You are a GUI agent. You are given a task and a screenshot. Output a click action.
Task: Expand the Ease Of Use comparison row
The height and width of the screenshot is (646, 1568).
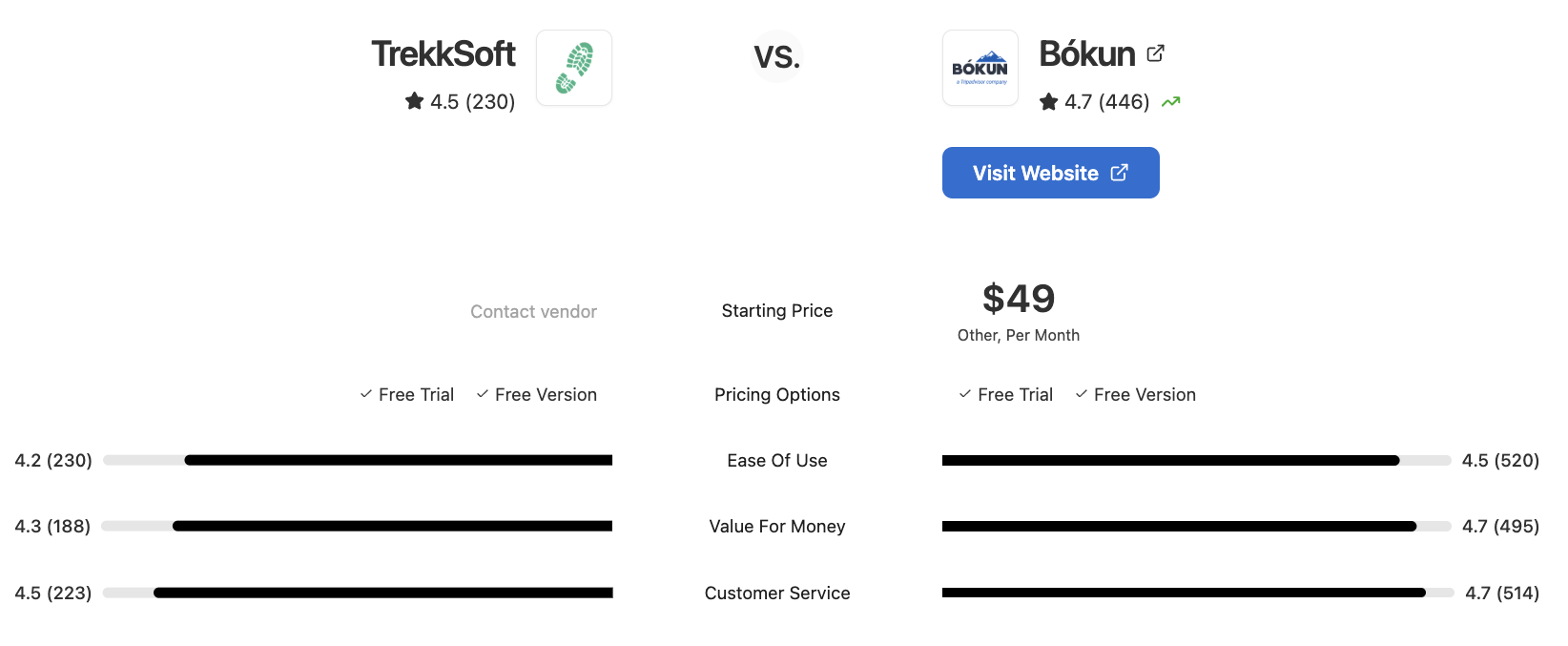[776, 460]
